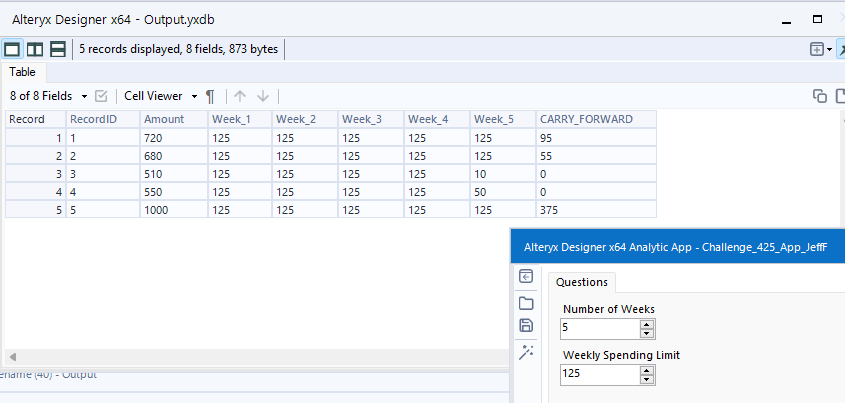This screenshot has height=403, width=845.
Task: Open folder icon in Analytic App sidebar
Action: pos(526,303)
